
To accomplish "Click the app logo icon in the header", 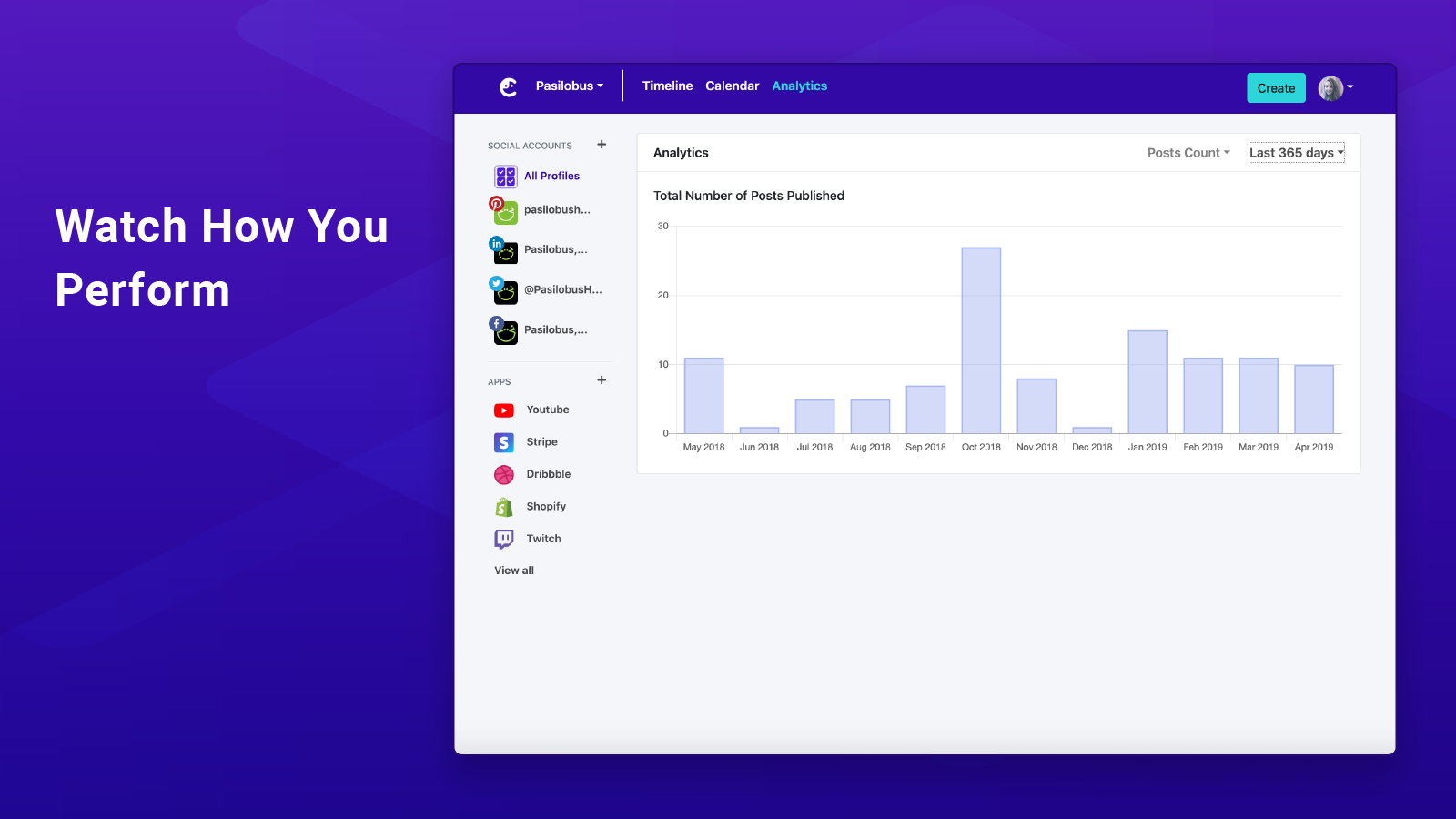I will [509, 86].
